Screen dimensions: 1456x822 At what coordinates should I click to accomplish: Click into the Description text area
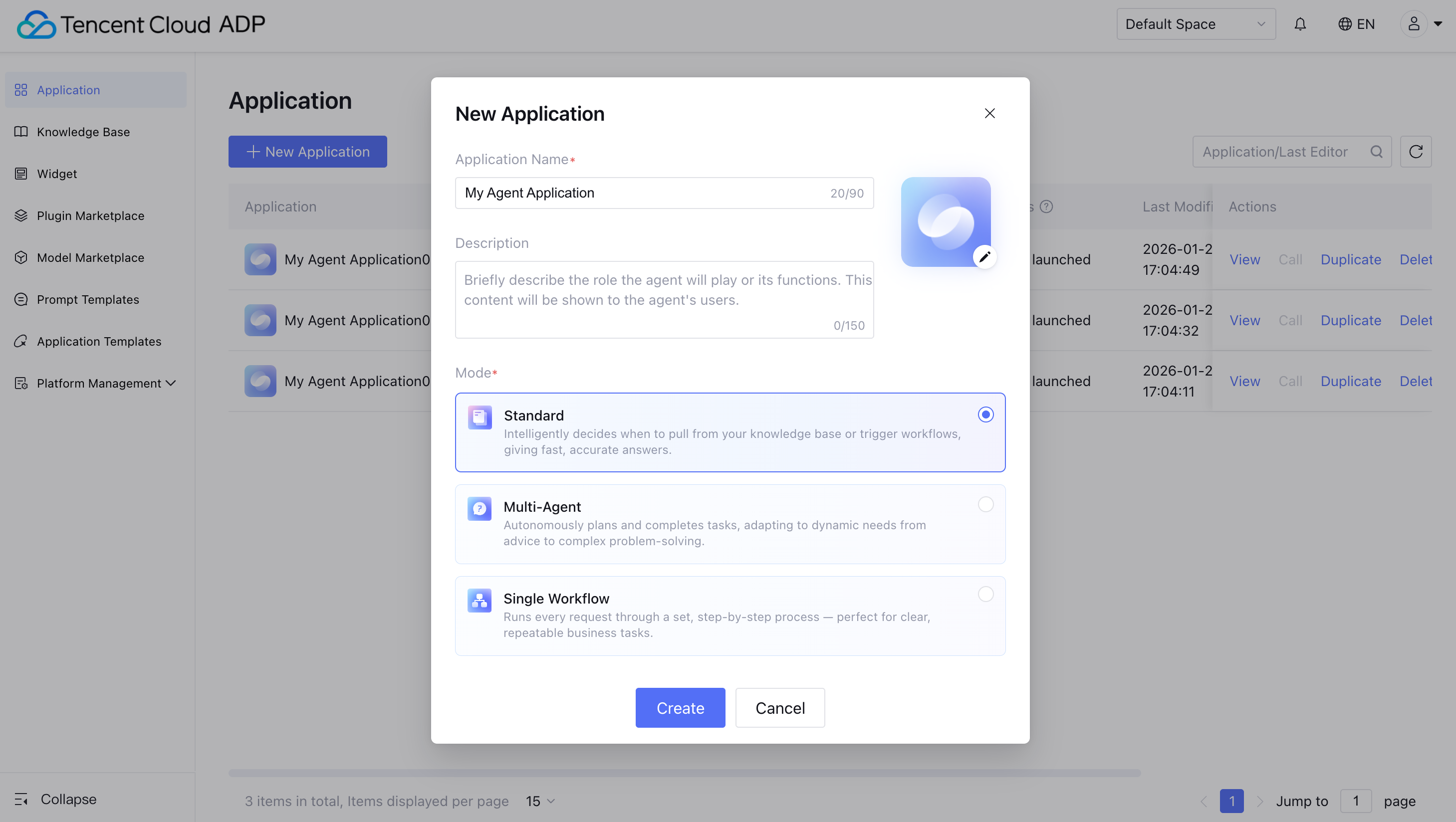coord(664,299)
